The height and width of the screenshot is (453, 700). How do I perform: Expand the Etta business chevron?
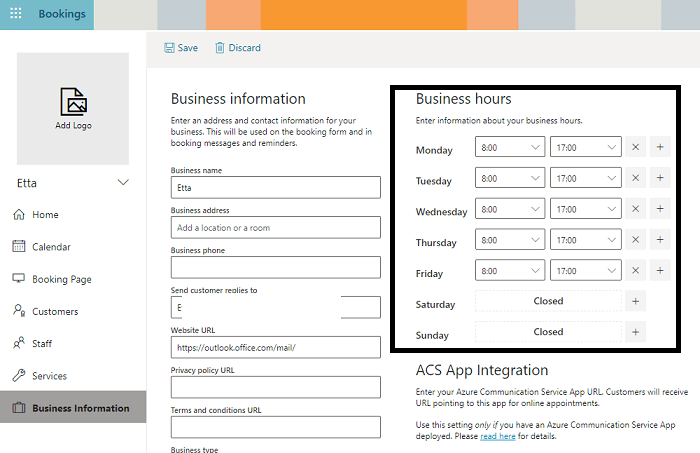coord(123,183)
